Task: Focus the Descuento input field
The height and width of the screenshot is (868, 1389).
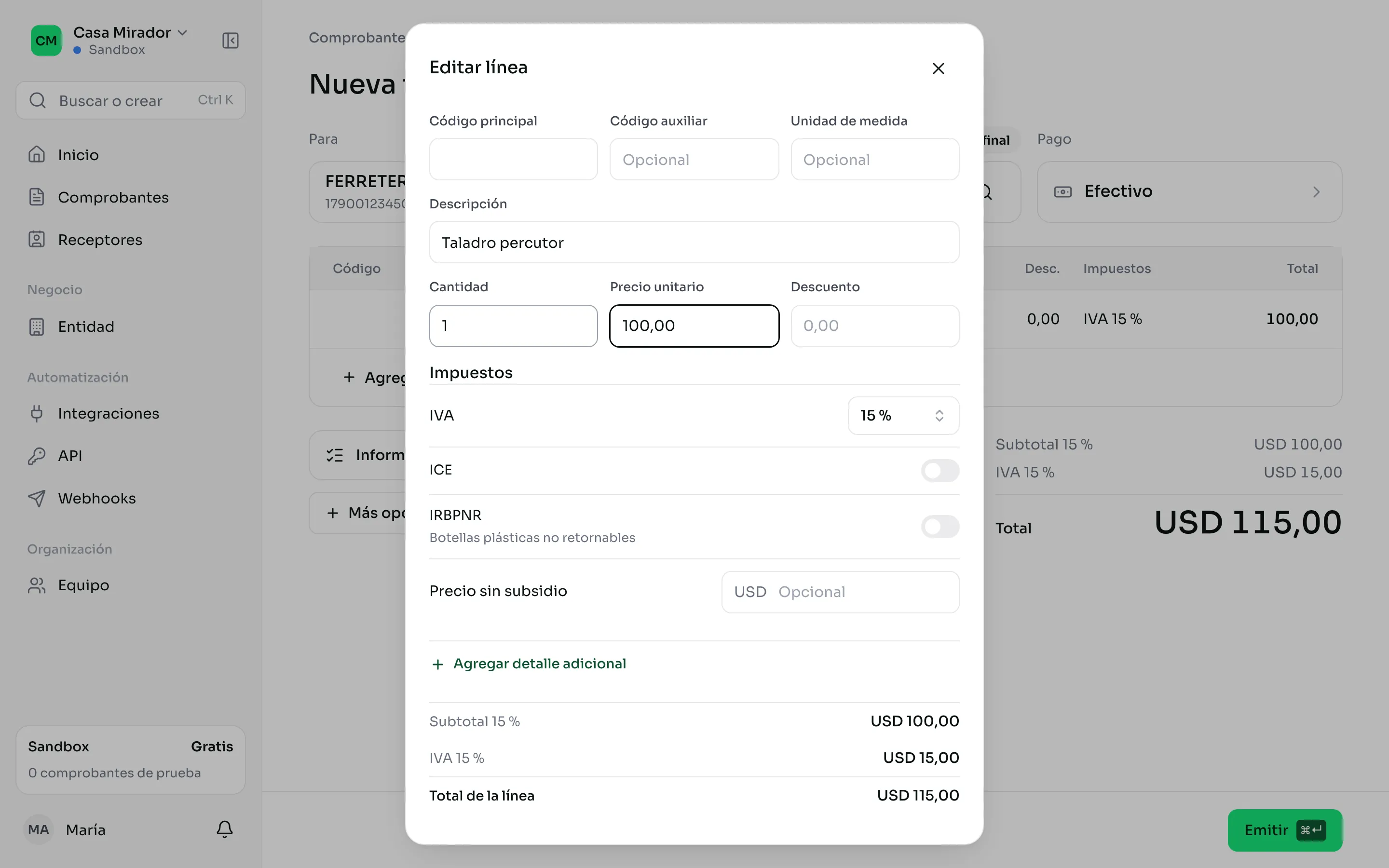Action: coord(875,326)
